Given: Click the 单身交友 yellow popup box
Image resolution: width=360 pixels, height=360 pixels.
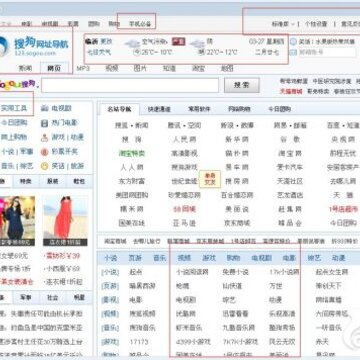Looking at the screenshot, I should 210,179.
